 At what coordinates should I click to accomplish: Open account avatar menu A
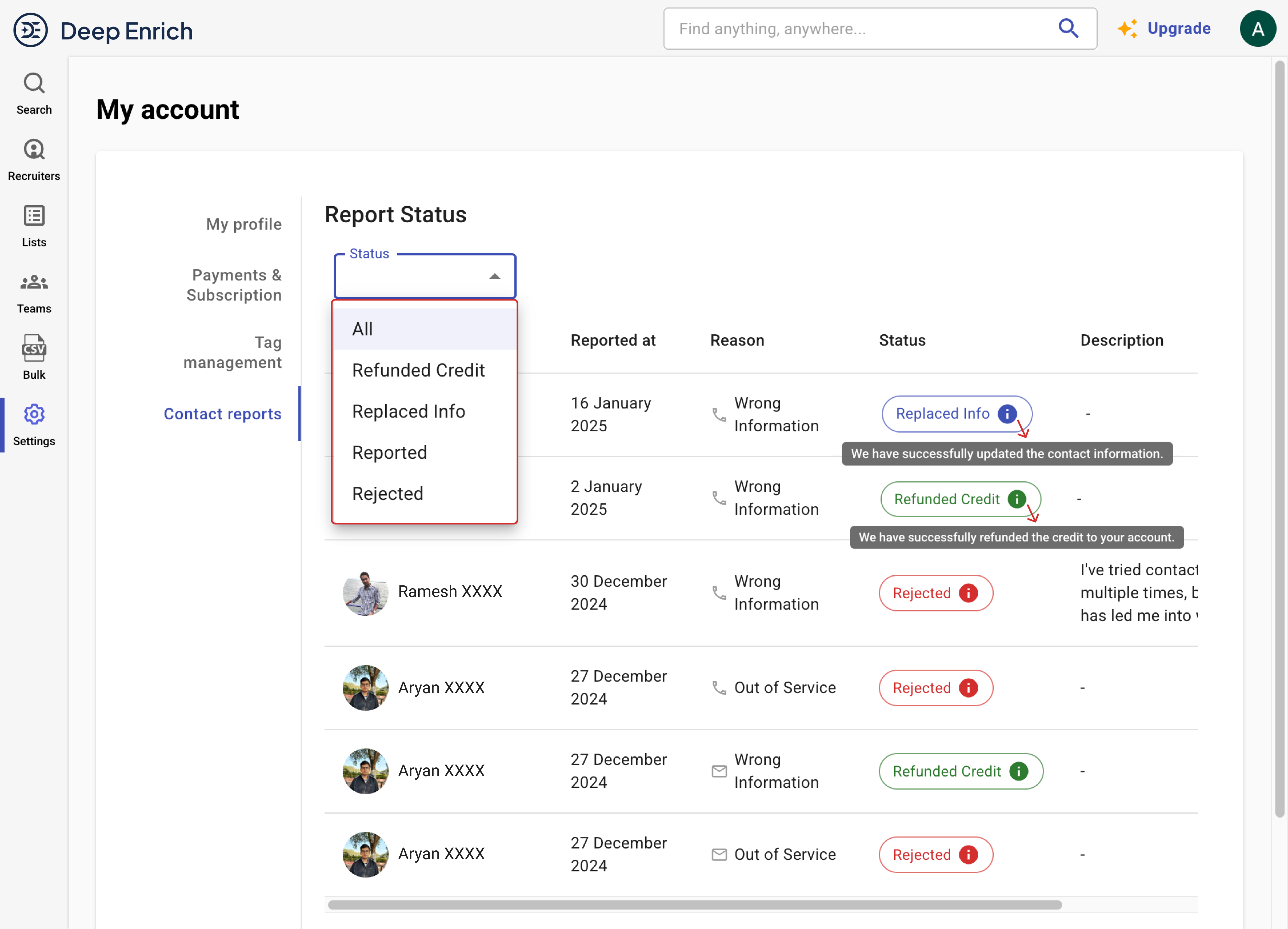coord(1257,29)
